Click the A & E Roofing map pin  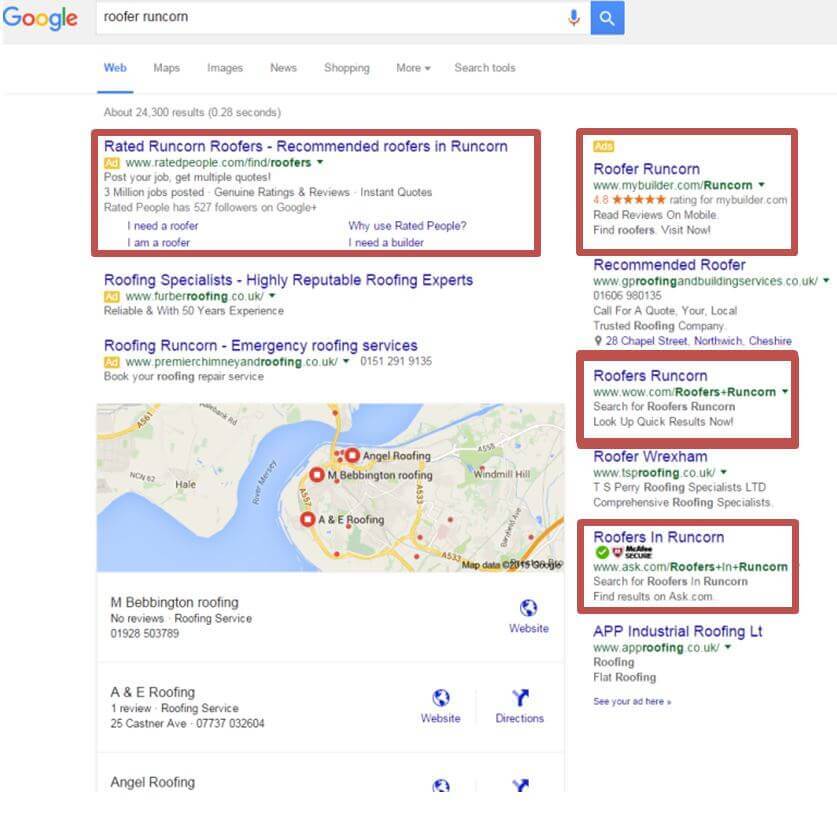click(307, 519)
